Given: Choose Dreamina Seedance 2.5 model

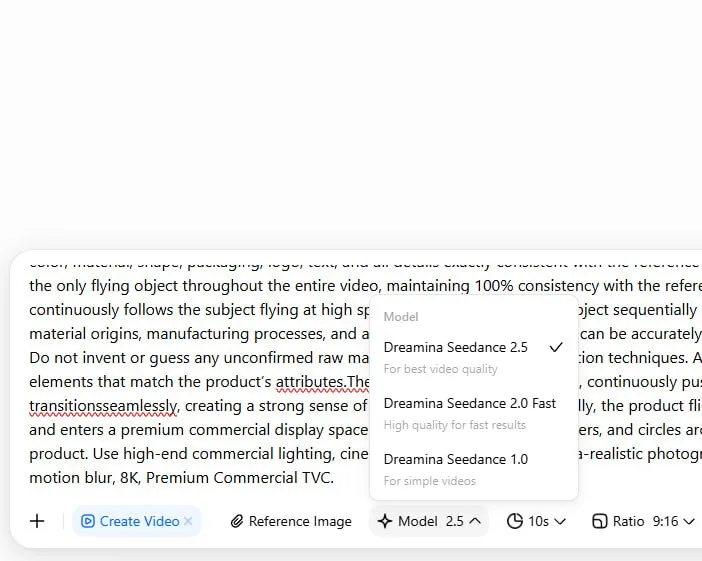Looking at the screenshot, I should pos(474,357).
